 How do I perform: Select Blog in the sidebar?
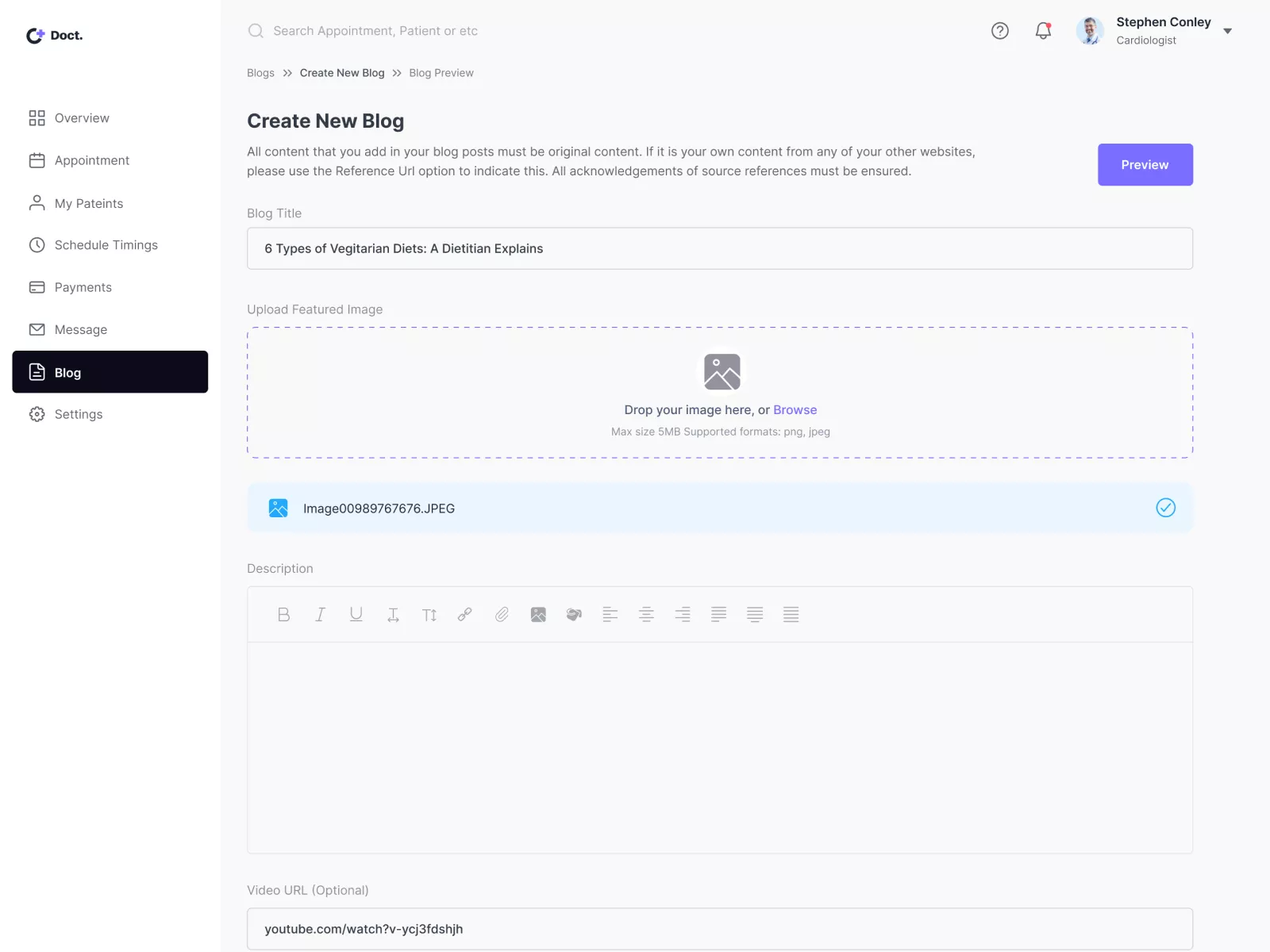110,372
